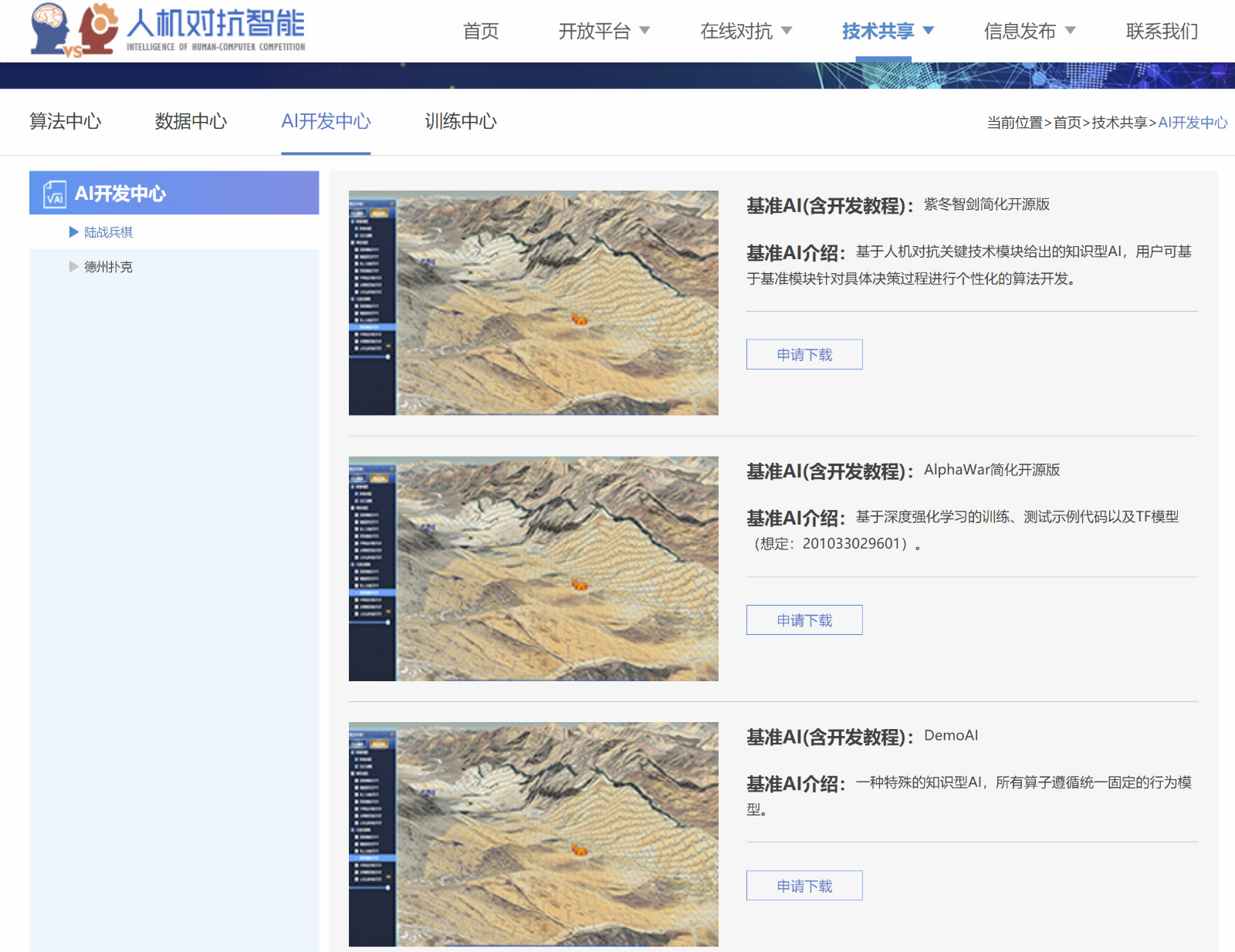
Task: Click the 首页 breadcrumb link
Action: (1066, 122)
